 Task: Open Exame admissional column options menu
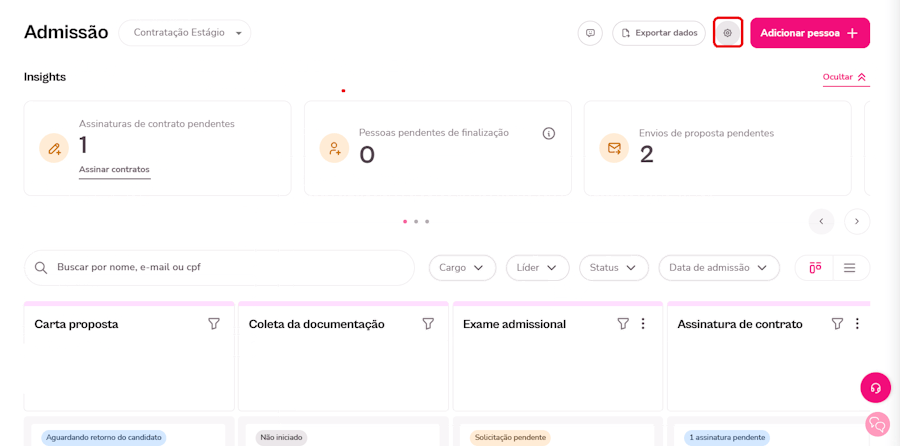click(643, 324)
